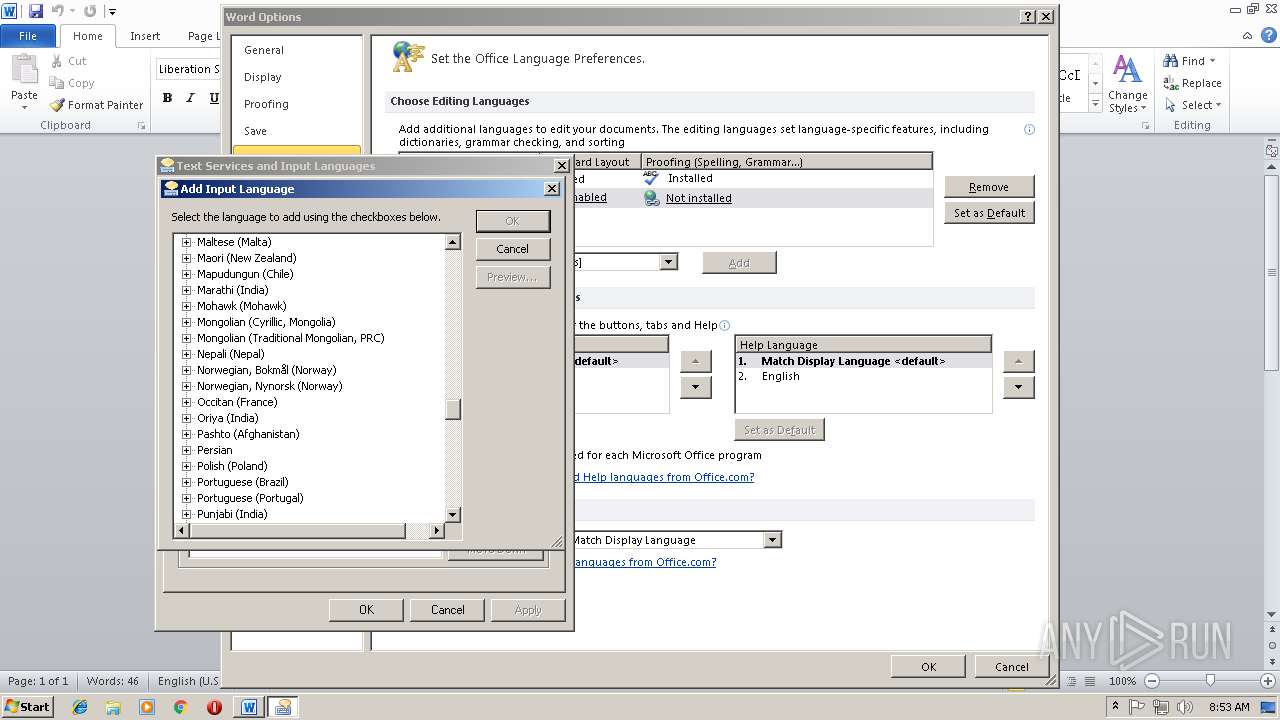Image resolution: width=1280 pixels, height=720 pixels.
Task: Open Match Display Language dropdown
Action: click(772, 540)
